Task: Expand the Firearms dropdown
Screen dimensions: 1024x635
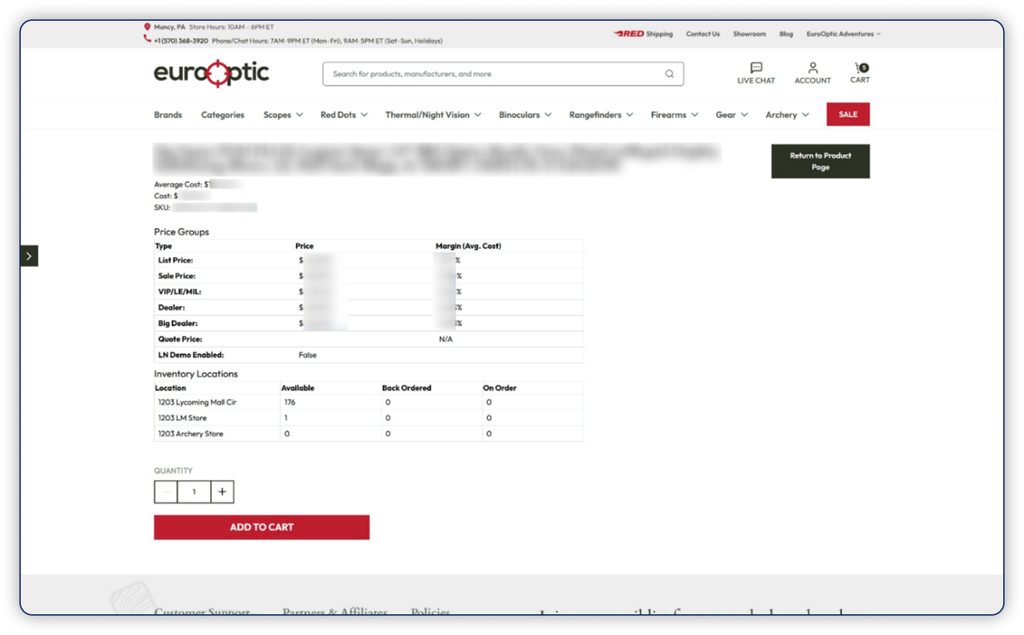Action: pos(672,114)
